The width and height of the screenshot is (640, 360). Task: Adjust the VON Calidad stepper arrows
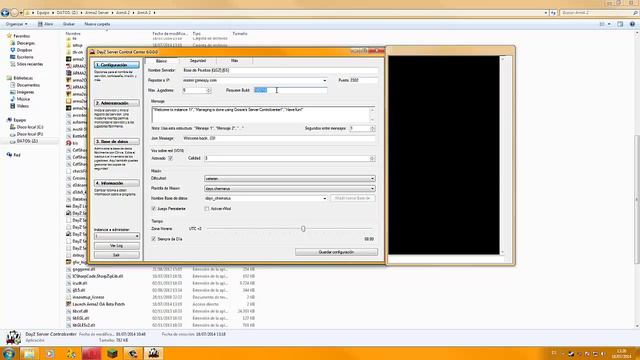372,158
